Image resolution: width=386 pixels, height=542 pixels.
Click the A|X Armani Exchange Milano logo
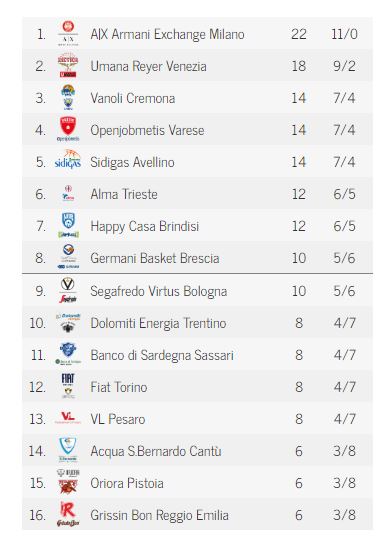(x=68, y=34)
